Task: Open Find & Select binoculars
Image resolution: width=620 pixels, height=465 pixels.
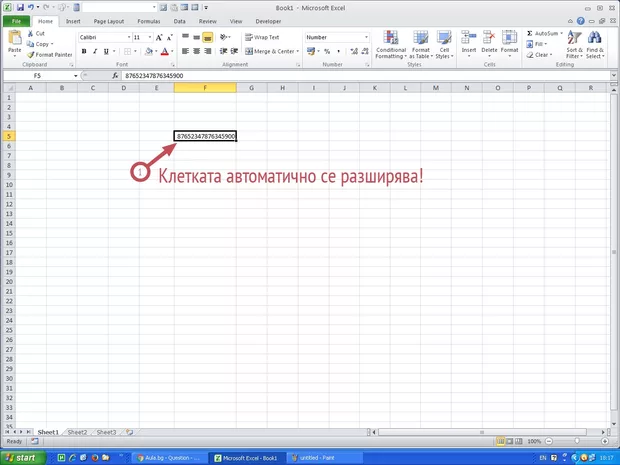Action: click(x=595, y=45)
